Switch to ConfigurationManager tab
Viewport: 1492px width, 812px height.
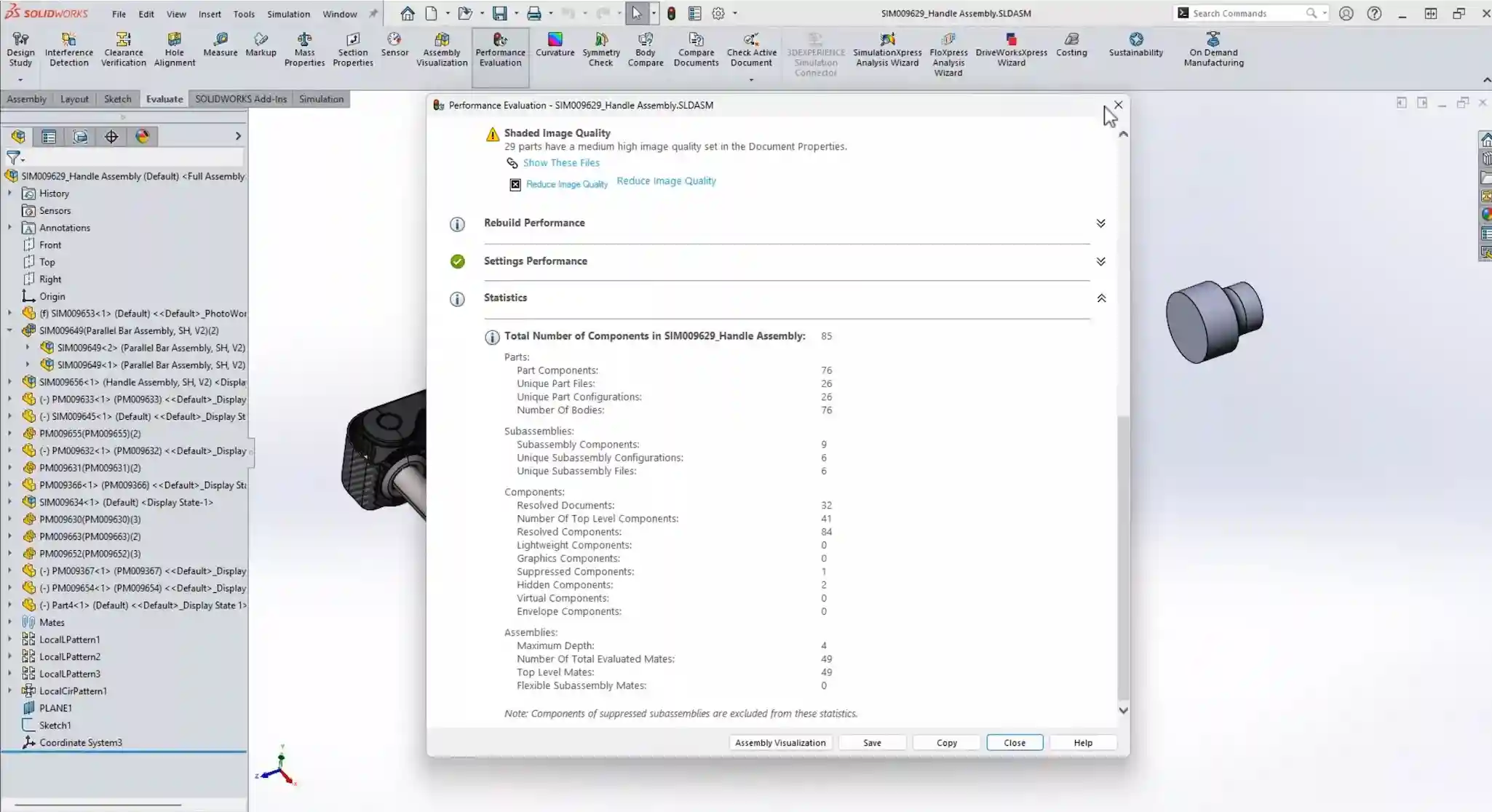click(80, 136)
